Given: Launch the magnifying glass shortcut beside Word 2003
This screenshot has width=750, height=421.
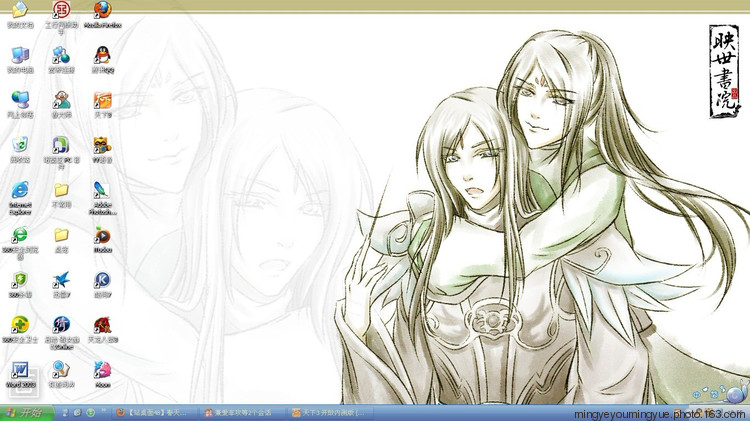Looking at the screenshot, I should tap(61, 370).
